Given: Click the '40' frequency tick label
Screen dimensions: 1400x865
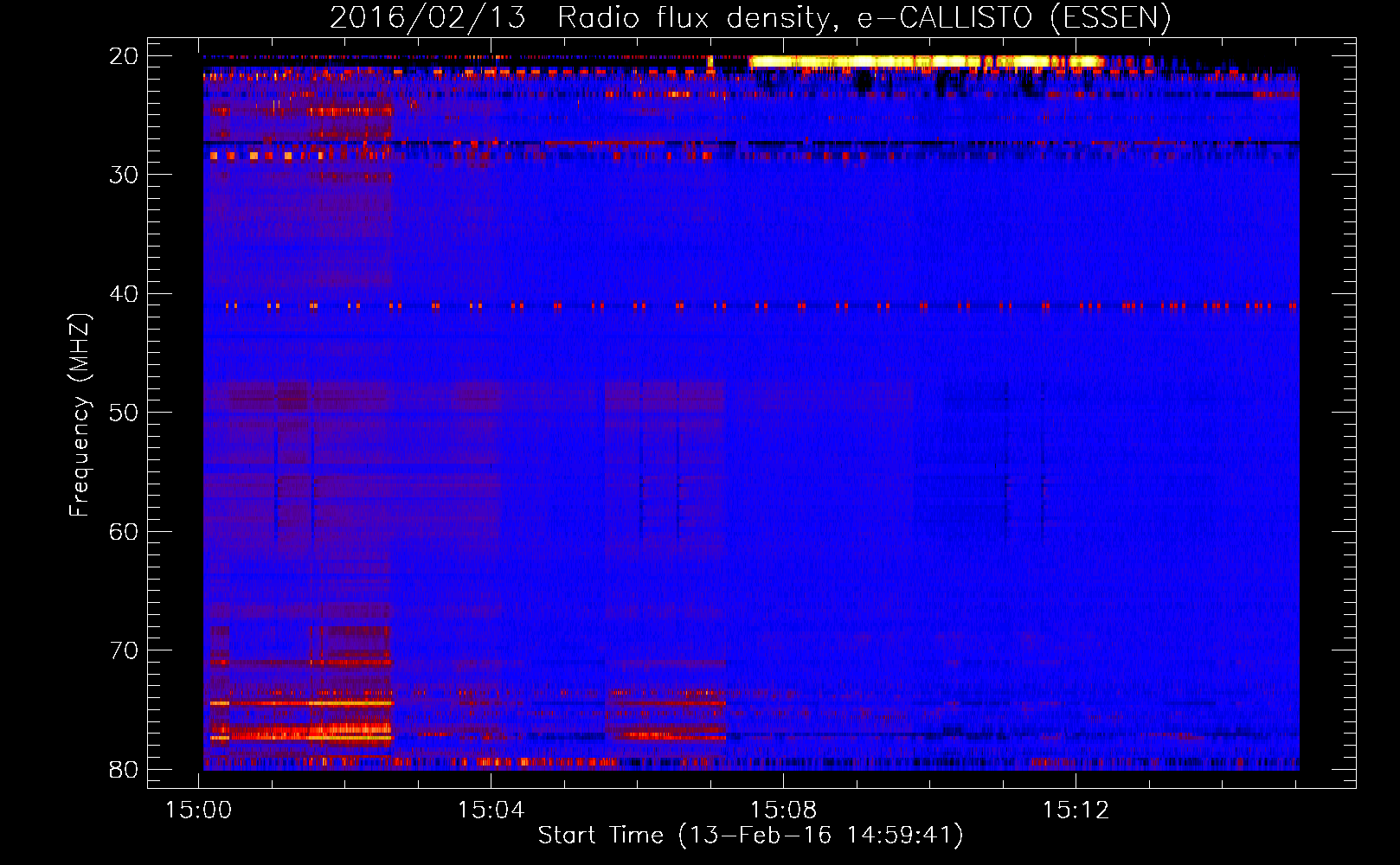Looking at the screenshot, I should (124, 294).
